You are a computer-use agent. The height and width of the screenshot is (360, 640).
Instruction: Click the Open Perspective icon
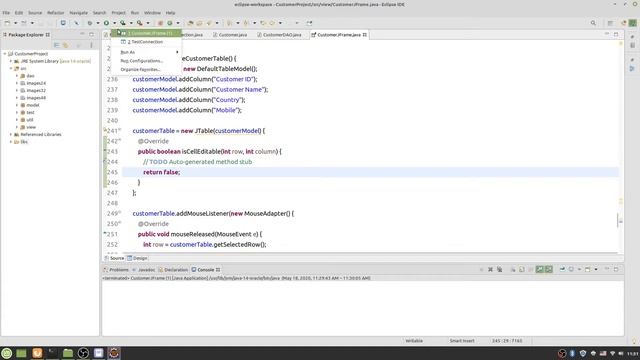tap(610, 23)
